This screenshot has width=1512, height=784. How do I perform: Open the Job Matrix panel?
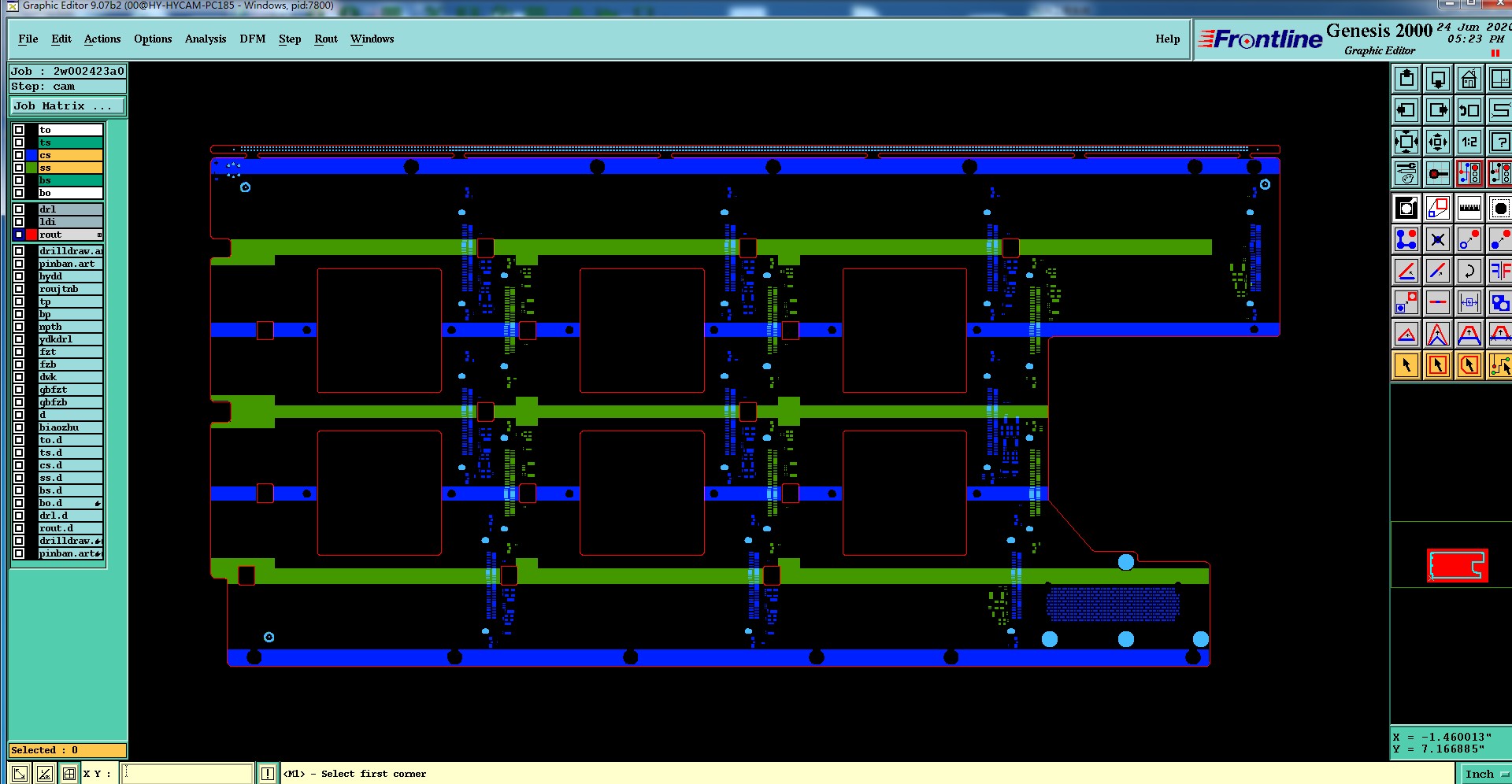click(x=67, y=105)
